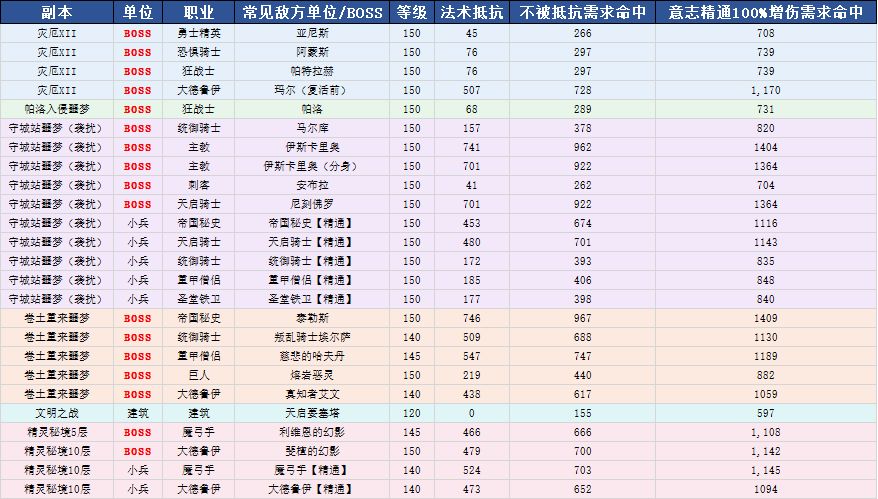The width and height of the screenshot is (878, 499).
Task: Click the cell 伊斯卡里奥（分身）
Action: click(312, 166)
